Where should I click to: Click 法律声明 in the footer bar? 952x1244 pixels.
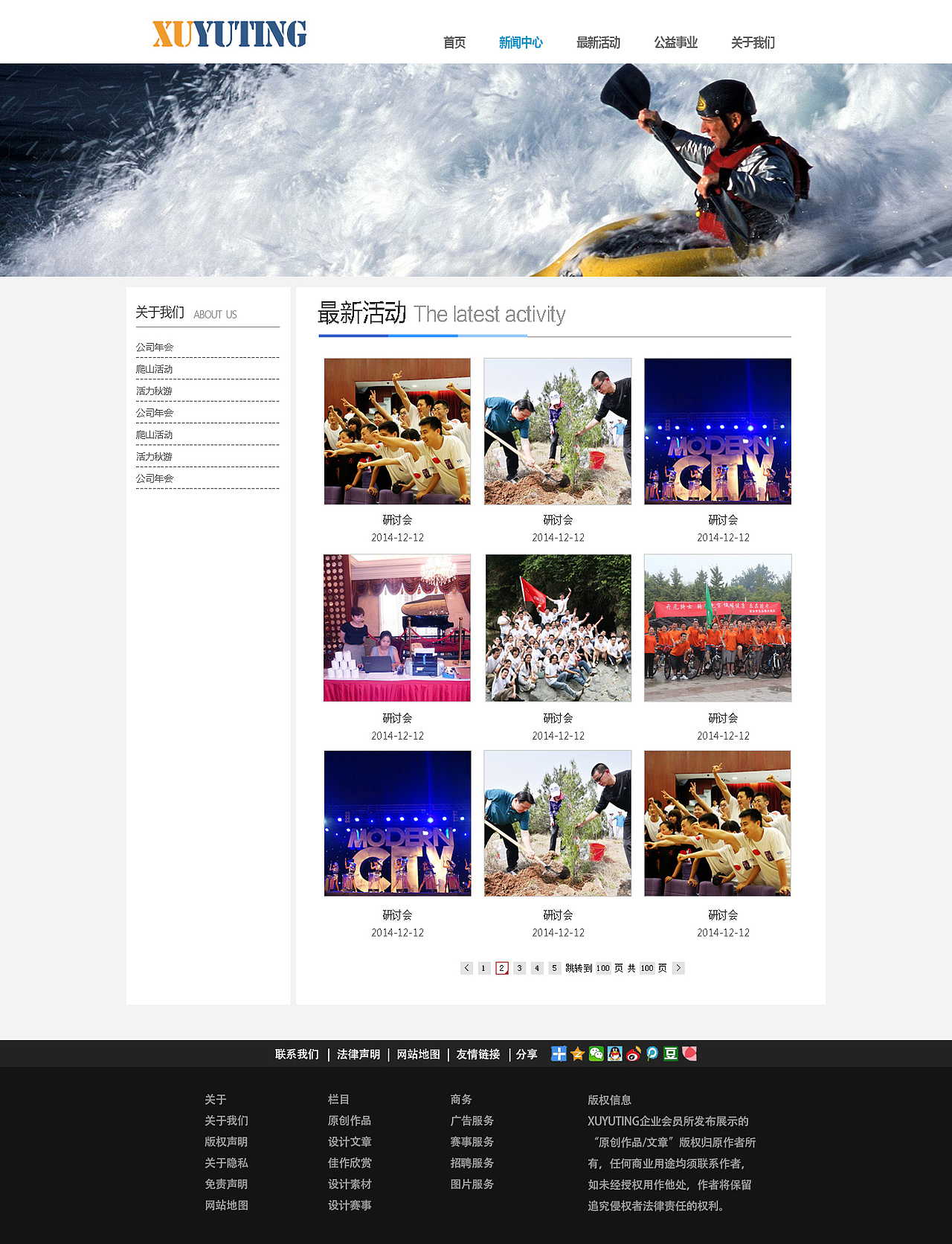pyautogui.click(x=358, y=1054)
